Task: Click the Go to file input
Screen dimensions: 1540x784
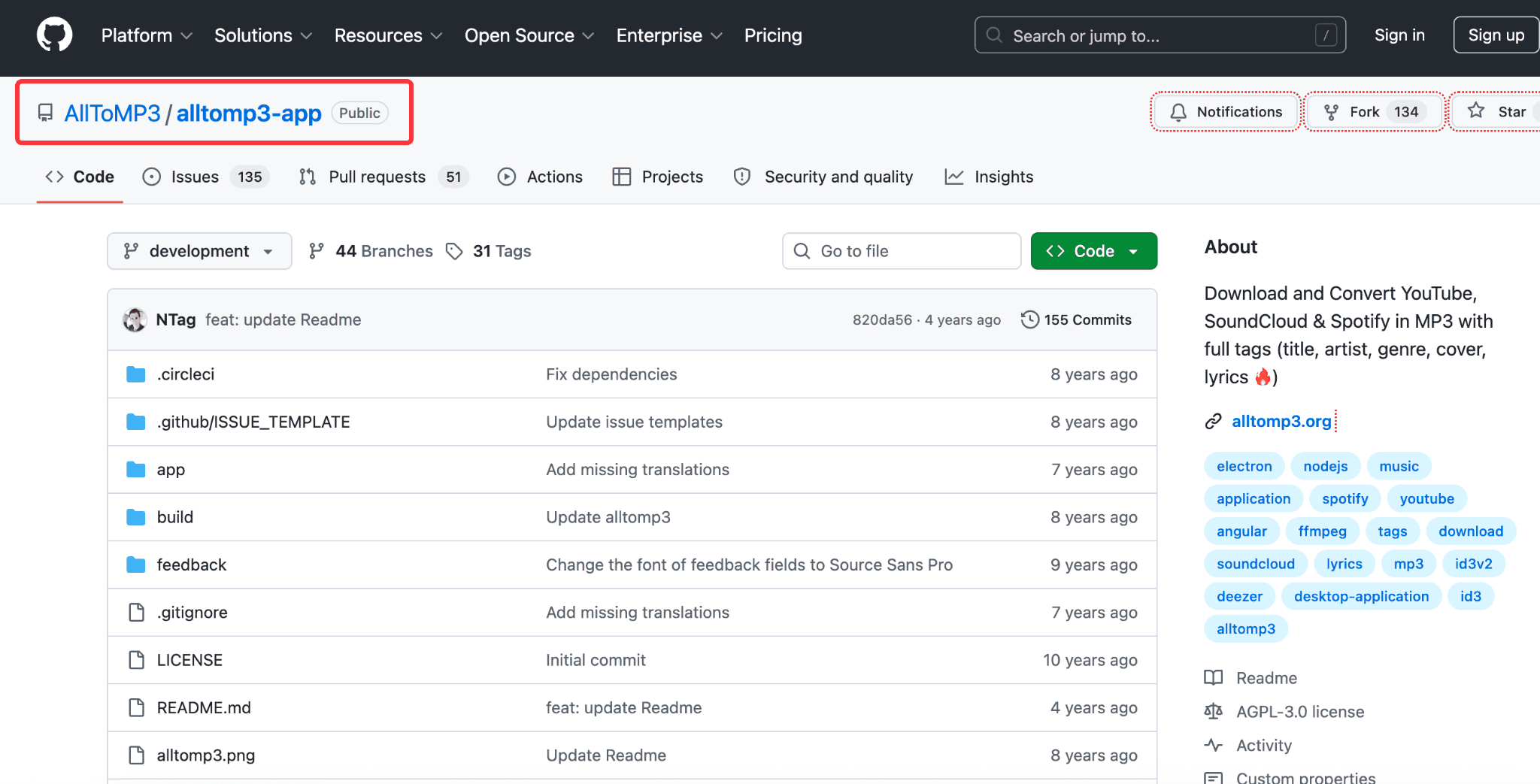Action: coord(902,251)
